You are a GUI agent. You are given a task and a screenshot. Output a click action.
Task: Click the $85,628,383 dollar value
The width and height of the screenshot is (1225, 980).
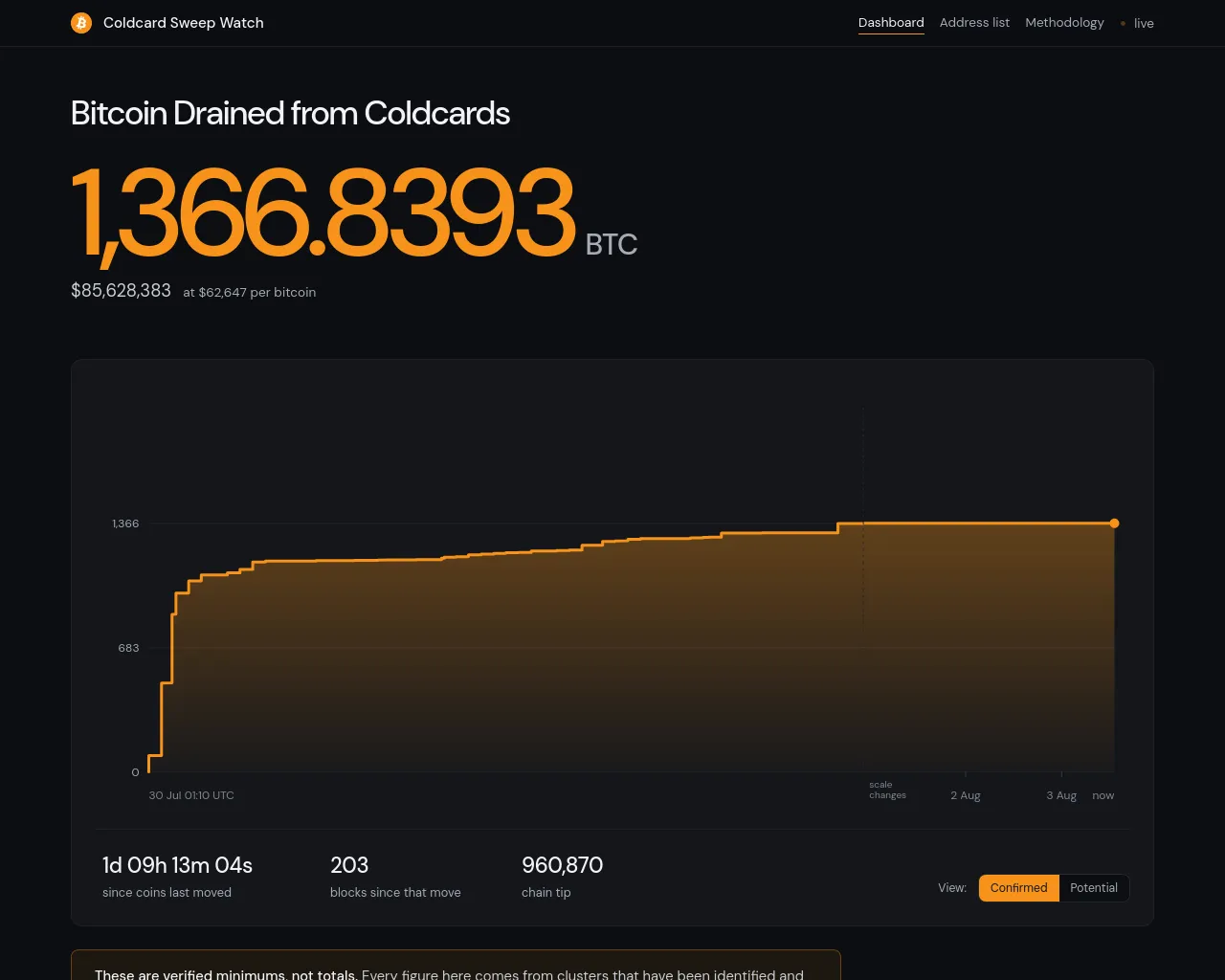coord(121,291)
